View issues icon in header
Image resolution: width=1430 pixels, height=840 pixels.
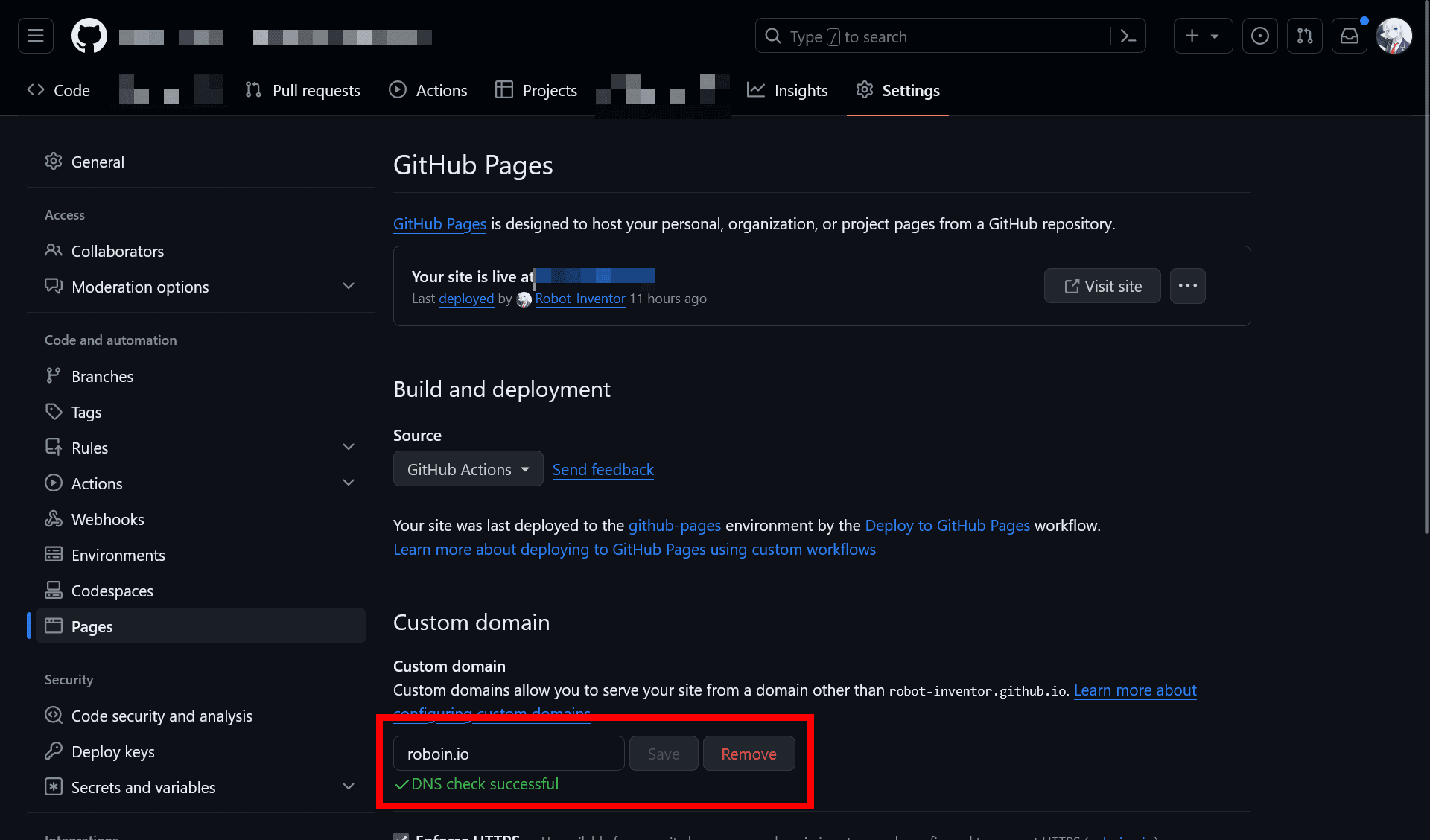click(x=1260, y=36)
